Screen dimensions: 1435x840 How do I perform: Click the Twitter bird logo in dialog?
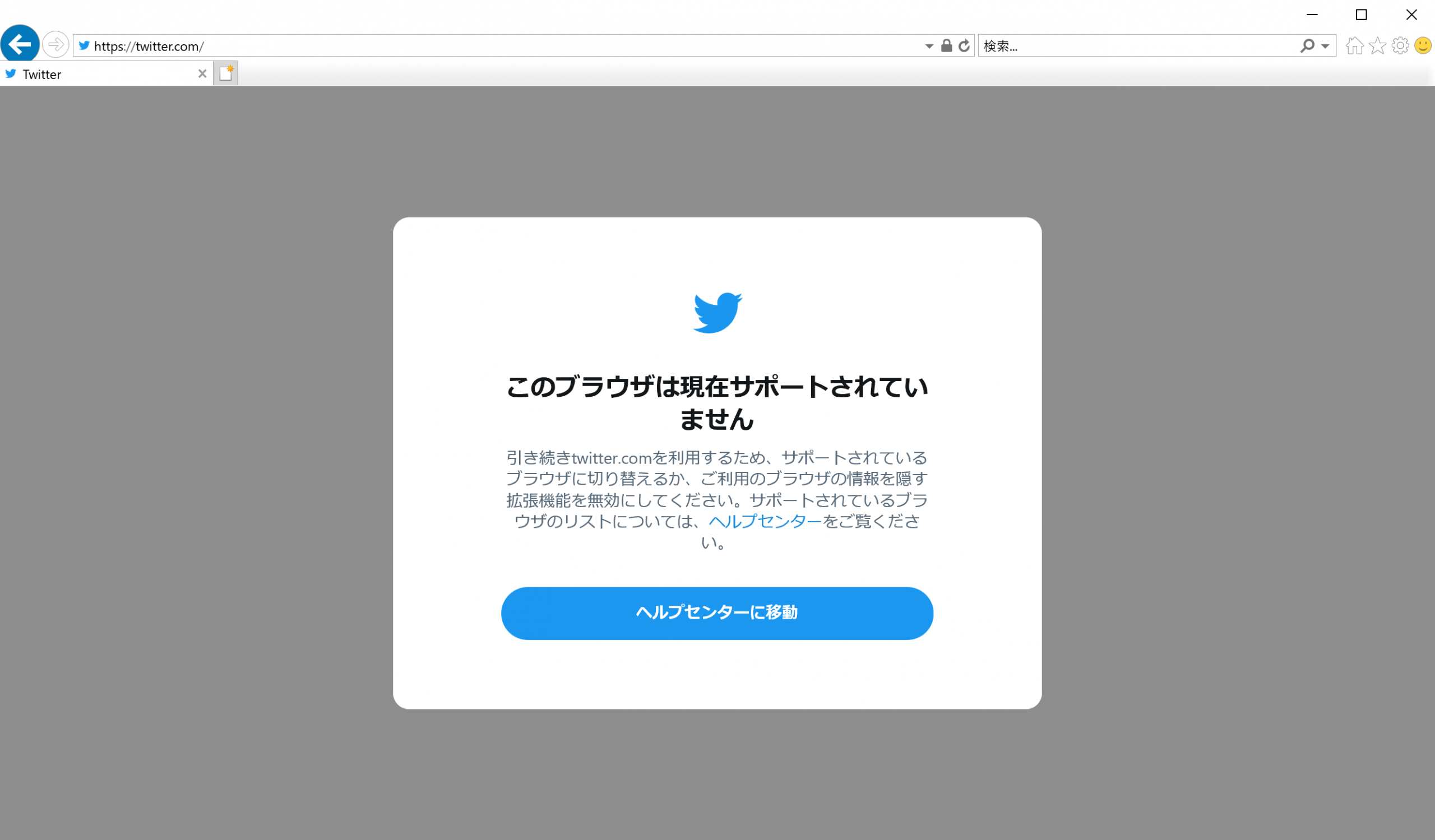[x=717, y=313]
